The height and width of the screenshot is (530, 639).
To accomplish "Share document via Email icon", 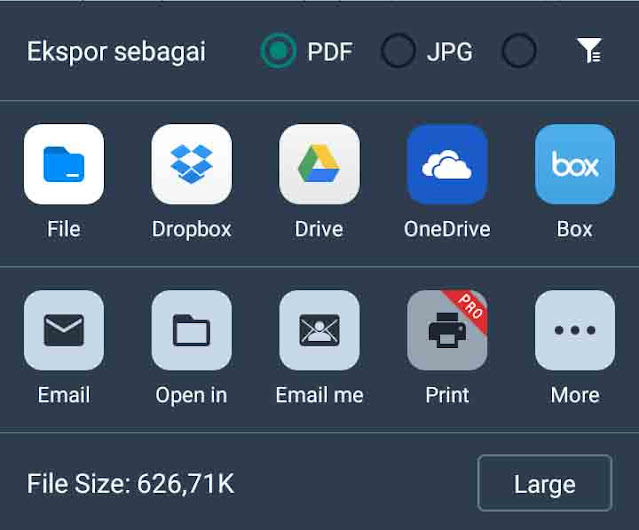I will point(64,330).
